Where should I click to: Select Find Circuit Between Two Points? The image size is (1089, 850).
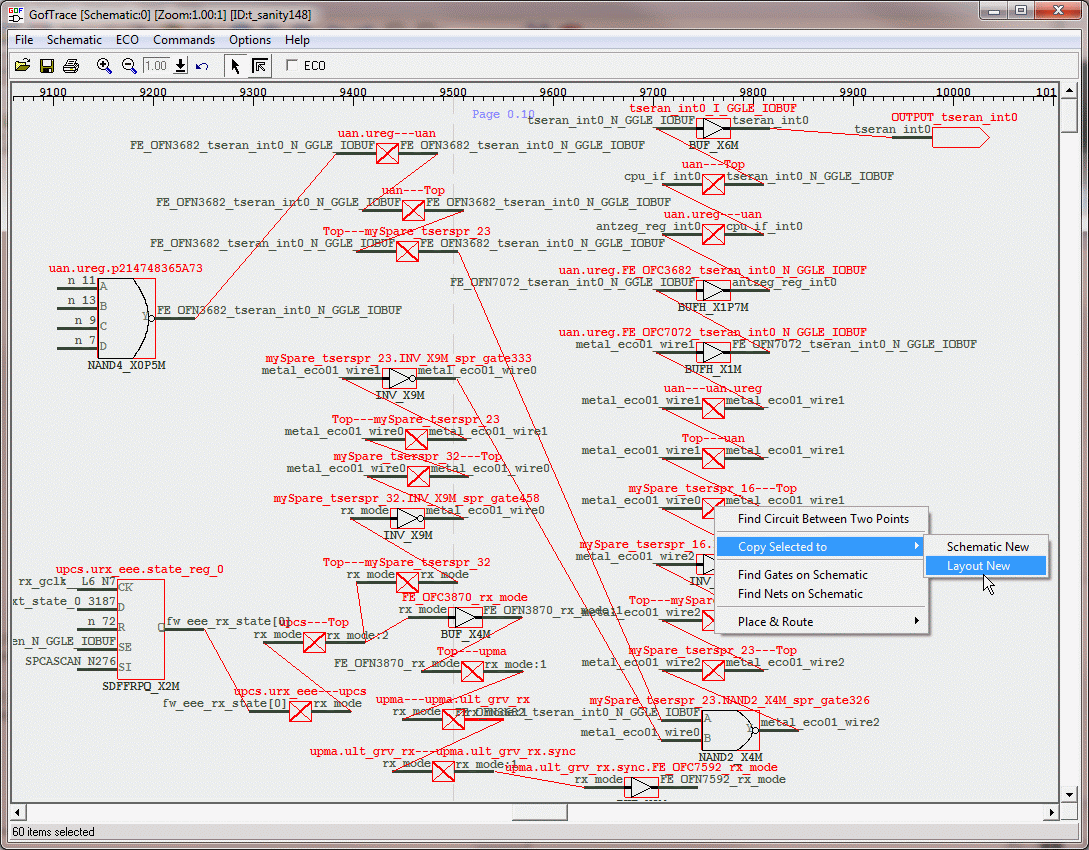(822, 519)
